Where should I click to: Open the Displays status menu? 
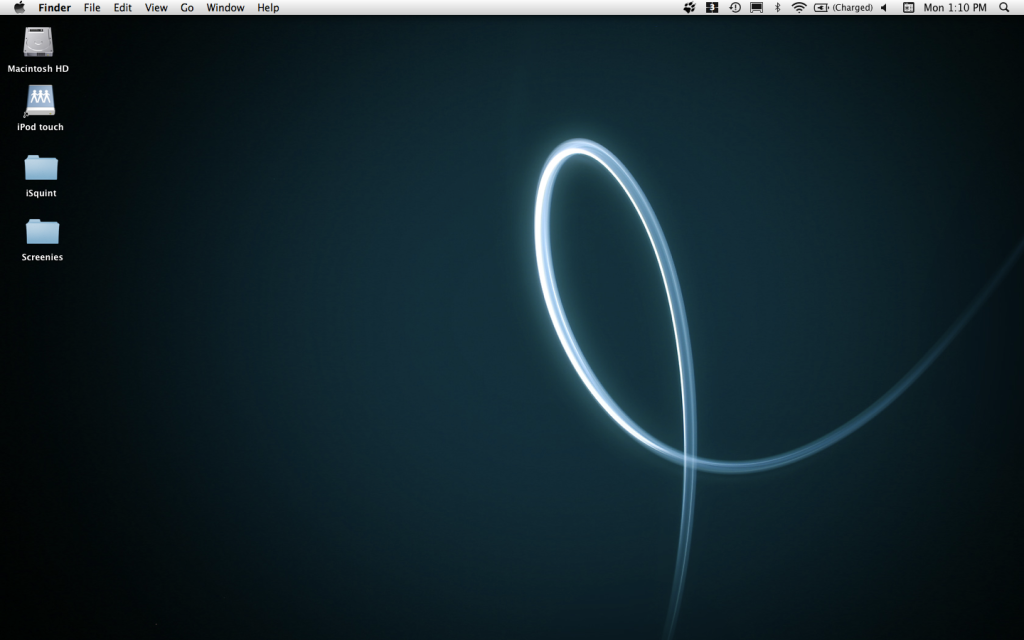[x=756, y=8]
